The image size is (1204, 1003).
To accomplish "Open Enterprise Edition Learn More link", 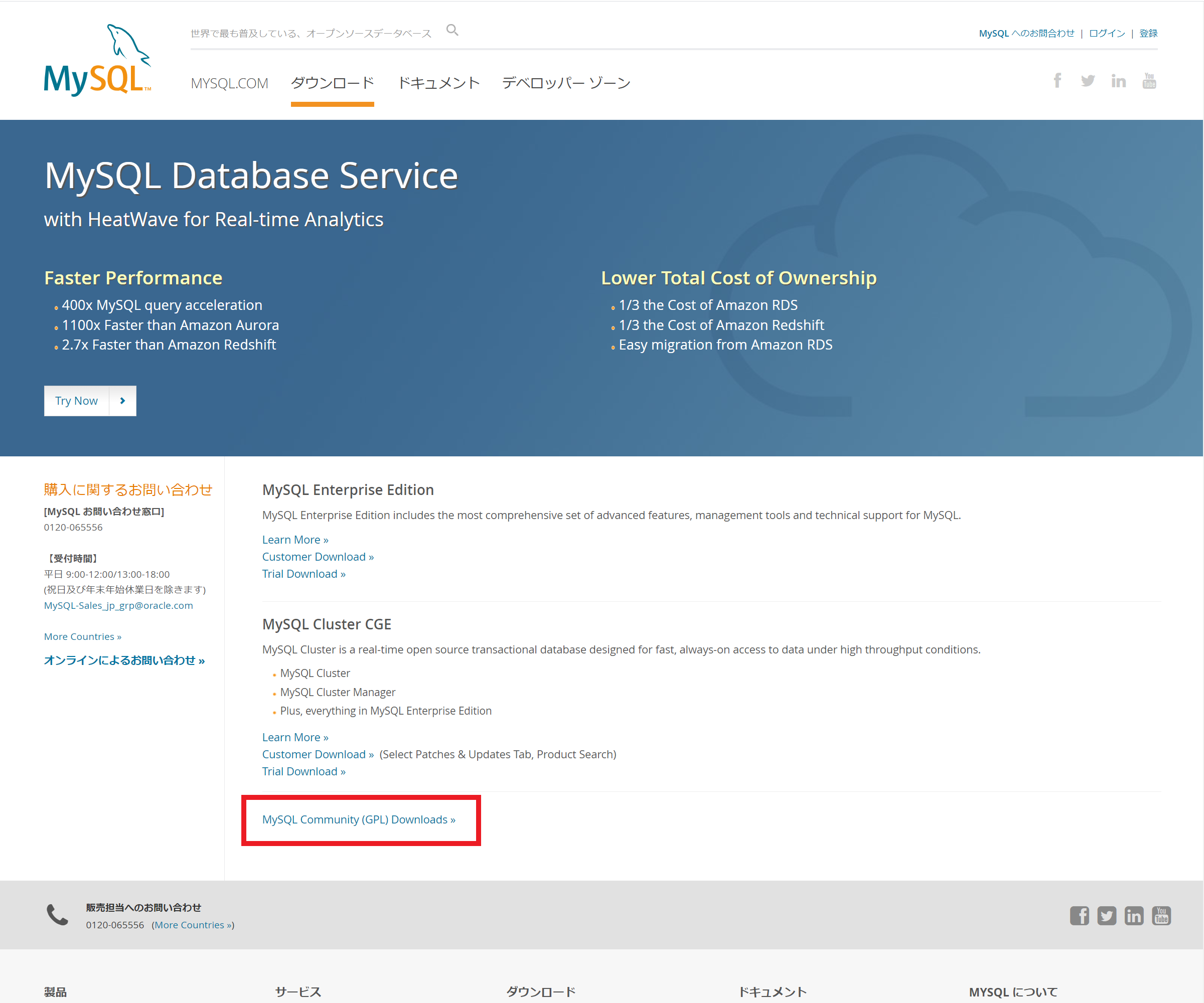I will click(x=295, y=539).
